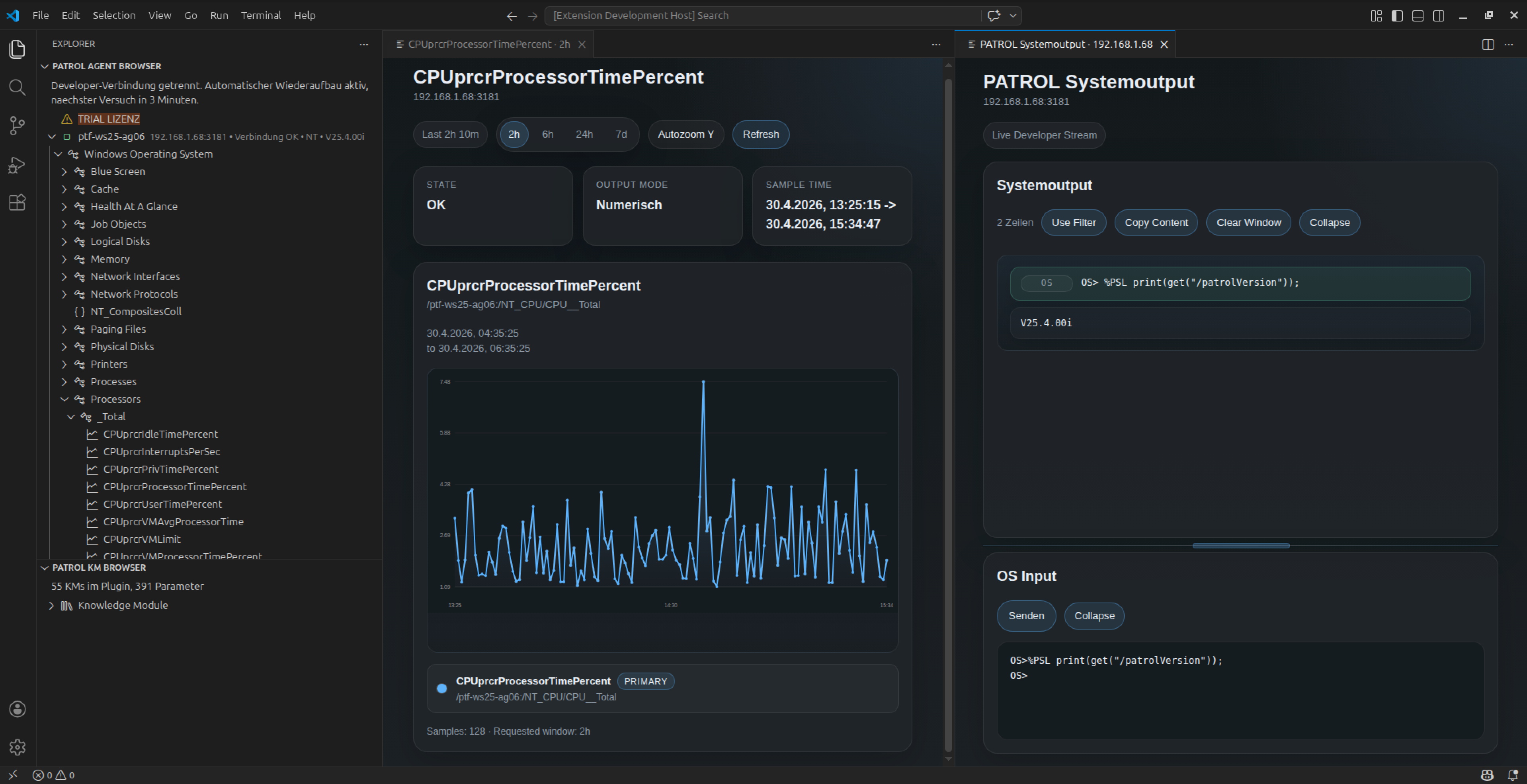The width and height of the screenshot is (1527, 784).
Task: Select the 2h time range
Action: pyautogui.click(x=514, y=135)
